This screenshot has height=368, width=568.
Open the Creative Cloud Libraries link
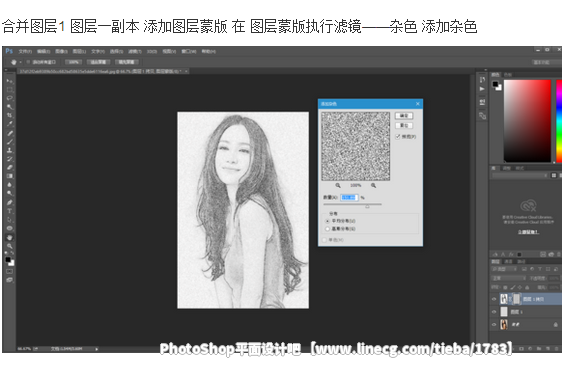pos(528,232)
